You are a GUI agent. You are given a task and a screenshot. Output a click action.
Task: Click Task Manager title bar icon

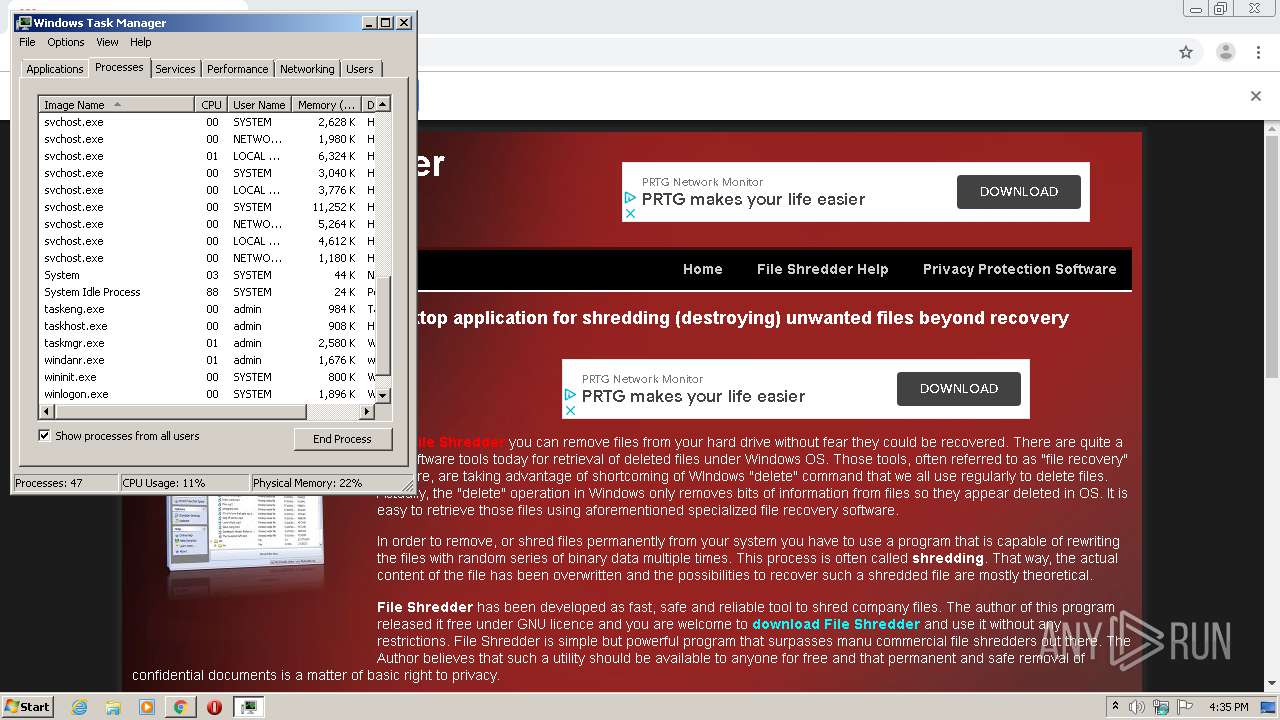click(24, 22)
